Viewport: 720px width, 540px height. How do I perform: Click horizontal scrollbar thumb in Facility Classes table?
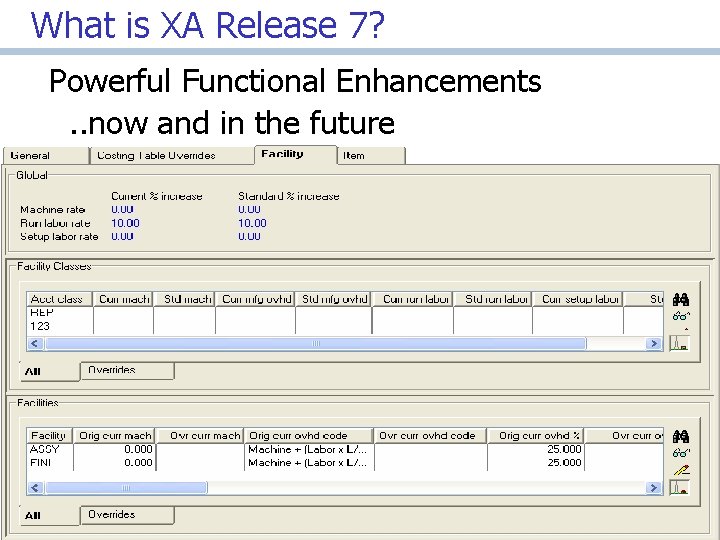pos(316,343)
